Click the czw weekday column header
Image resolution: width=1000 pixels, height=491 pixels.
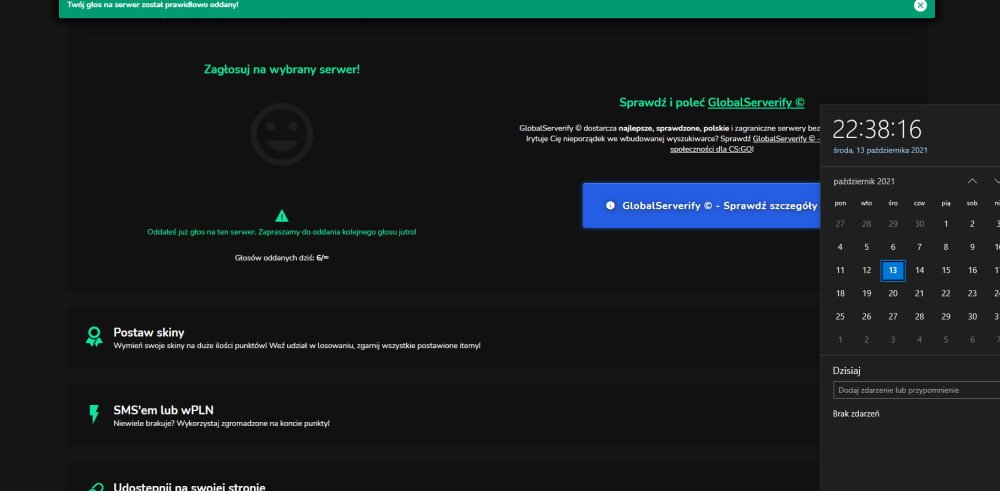click(x=919, y=203)
